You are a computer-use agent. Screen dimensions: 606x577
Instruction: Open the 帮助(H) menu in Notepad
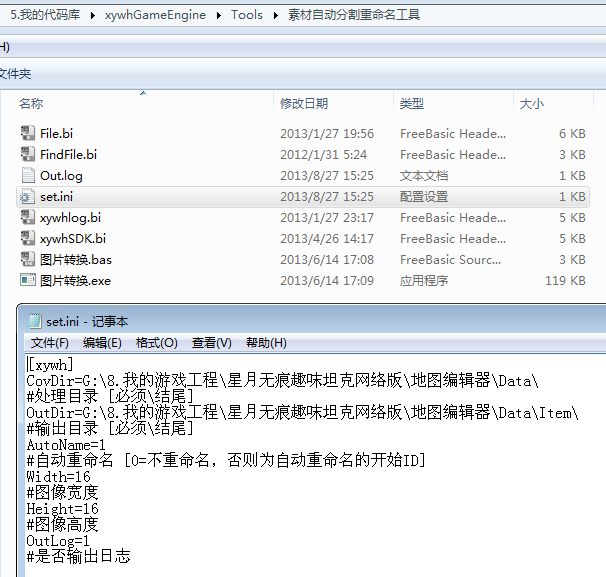pyautogui.click(x=266, y=343)
